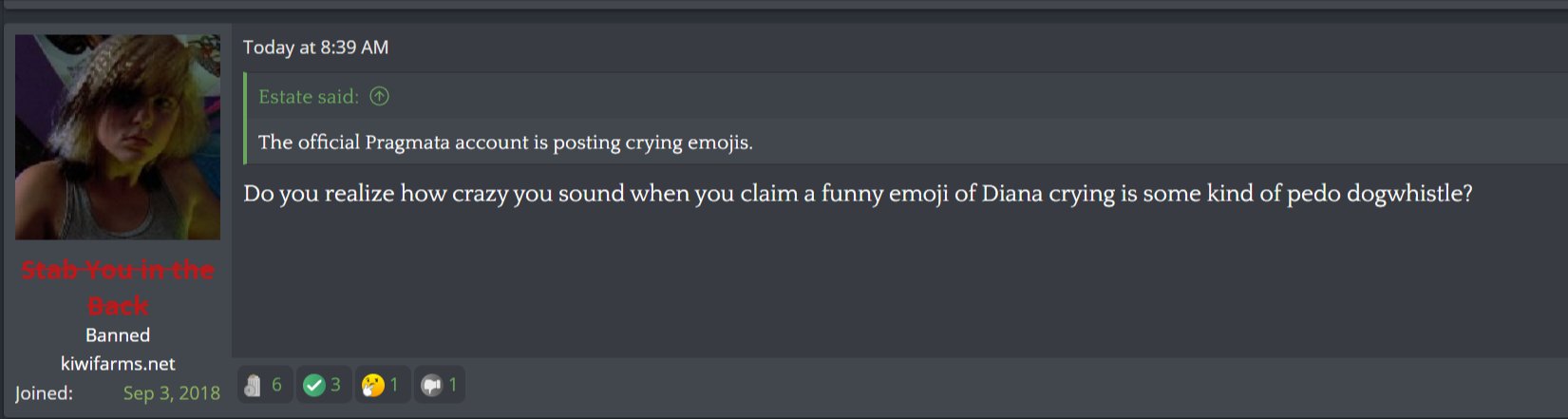1568x419 pixels.
Task: Click the trash reaction count of 6
Action: click(x=276, y=385)
